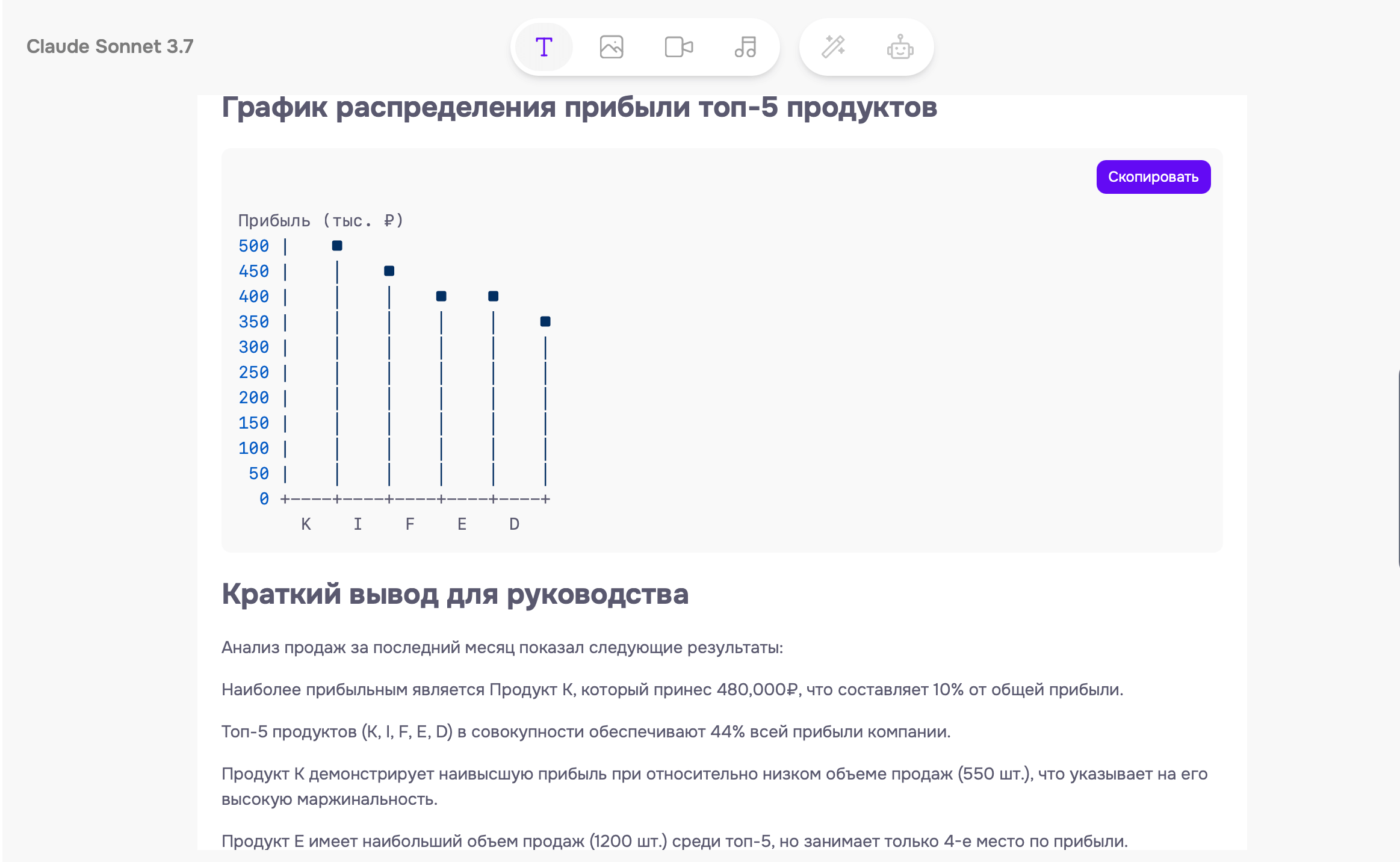The height and width of the screenshot is (862, 1400).
Task: Click the Claude Sonnet 3.7 model name
Action: pos(110,46)
